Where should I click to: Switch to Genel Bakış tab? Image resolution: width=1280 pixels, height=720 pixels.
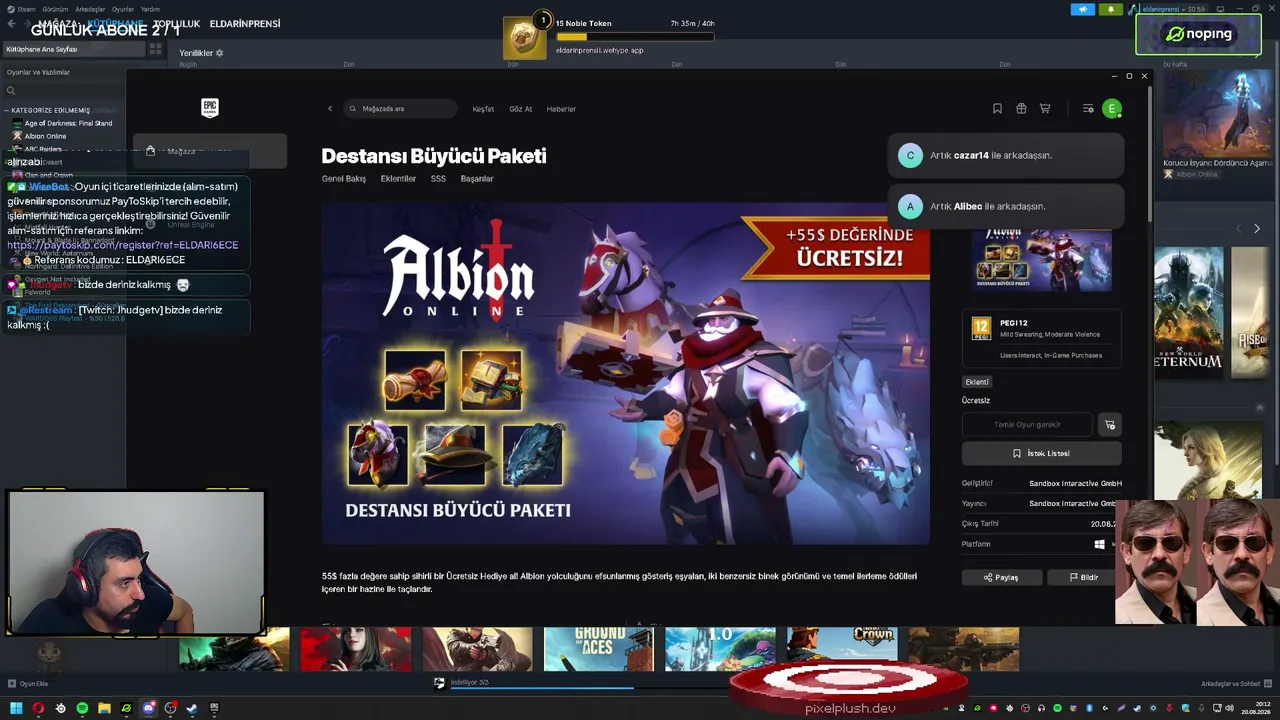coord(344,179)
